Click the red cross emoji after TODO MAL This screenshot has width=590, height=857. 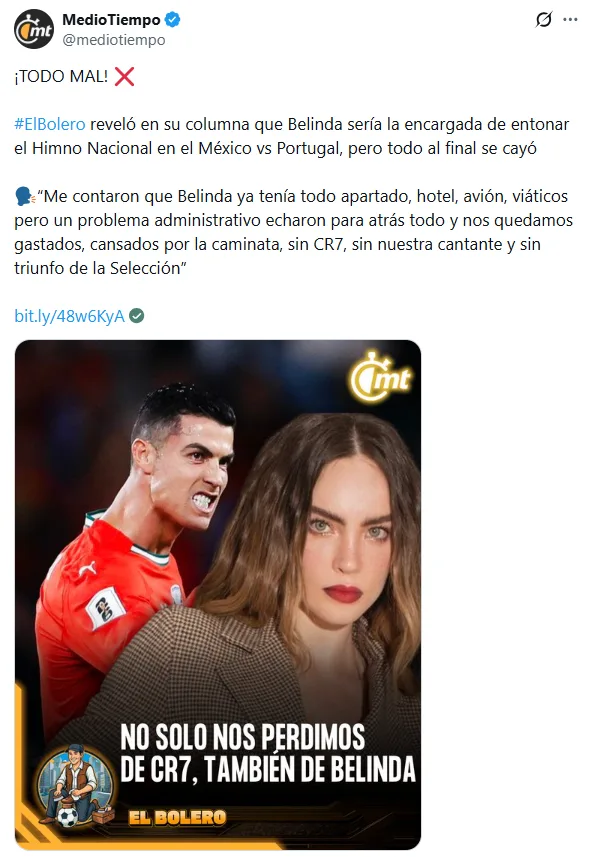(x=125, y=77)
